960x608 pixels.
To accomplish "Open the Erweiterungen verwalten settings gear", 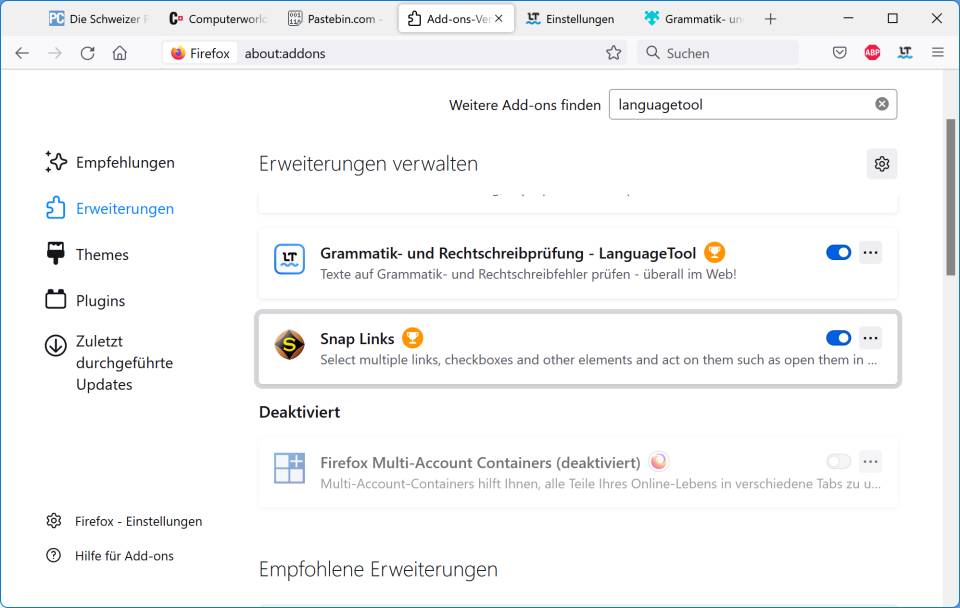I will pyautogui.click(x=881, y=163).
